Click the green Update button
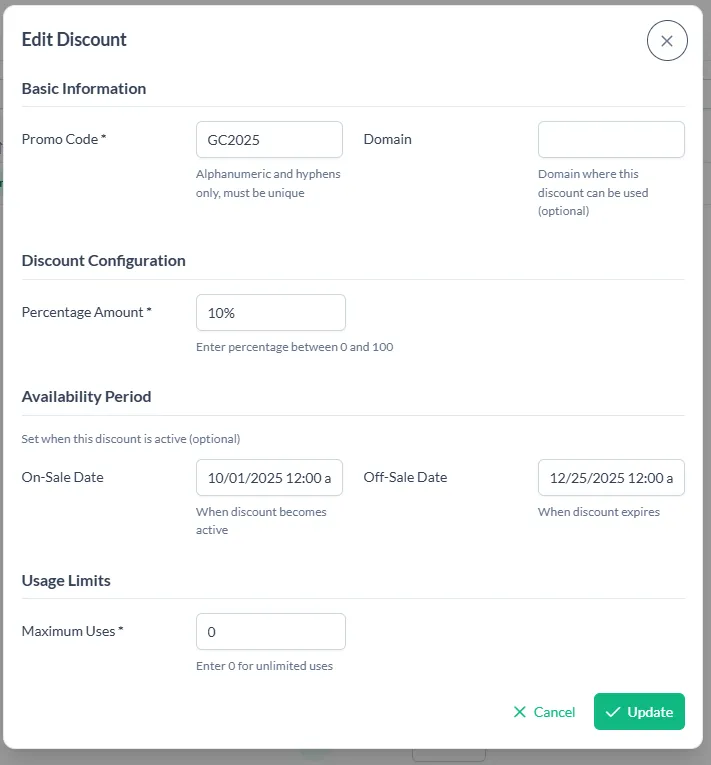This screenshot has height=765, width=711. 639,712
